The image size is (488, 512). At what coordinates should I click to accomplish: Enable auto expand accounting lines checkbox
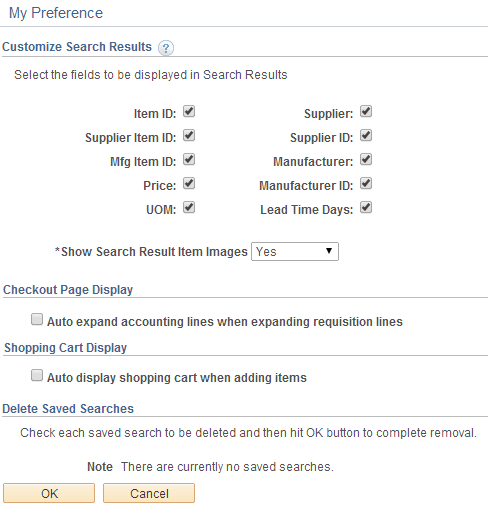[x=37, y=319]
